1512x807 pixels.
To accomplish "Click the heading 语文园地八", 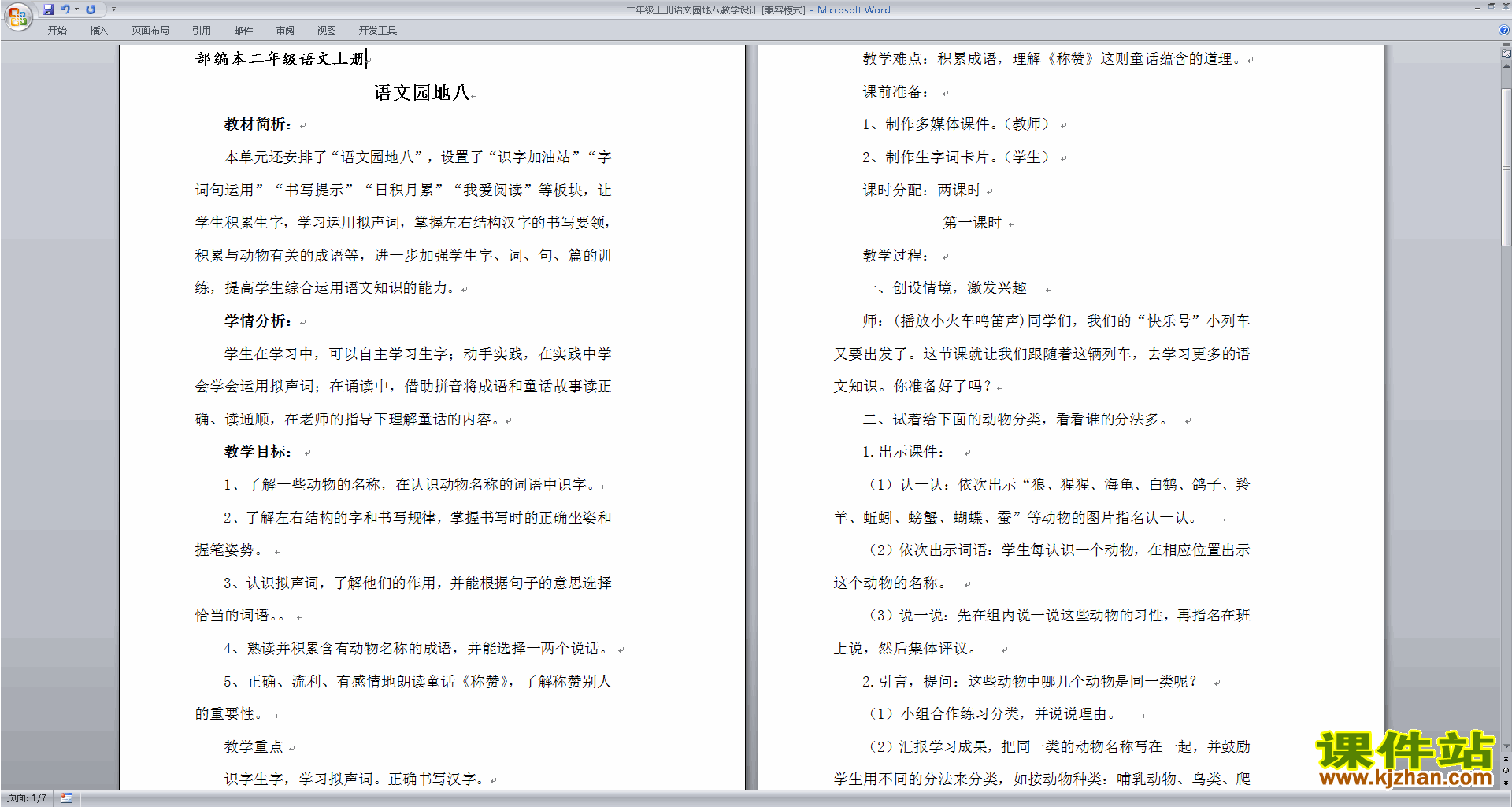I will [x=422, y=93].
